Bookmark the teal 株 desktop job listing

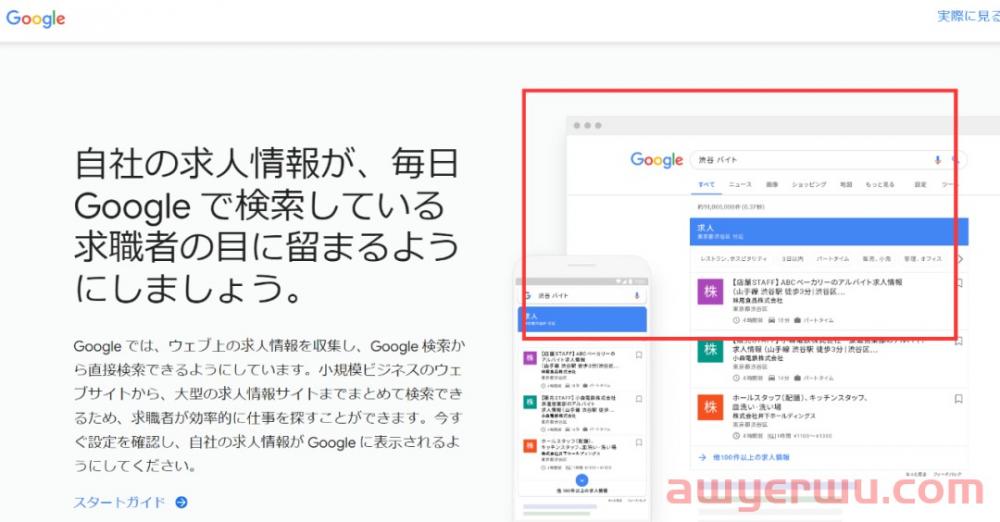[959, 341]
